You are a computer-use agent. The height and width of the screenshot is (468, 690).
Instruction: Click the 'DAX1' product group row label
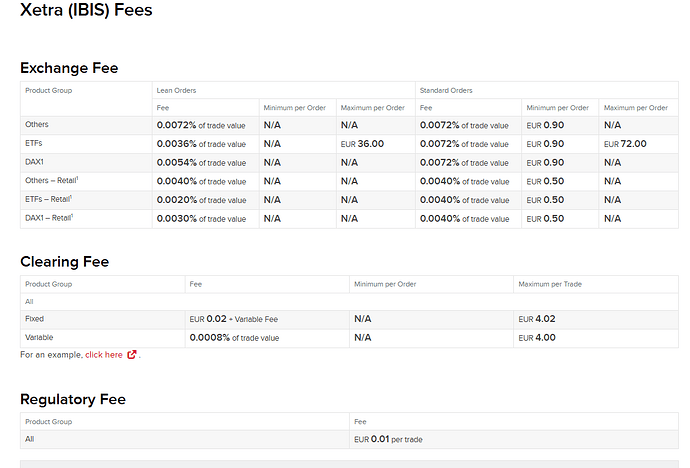coord(34,162)
